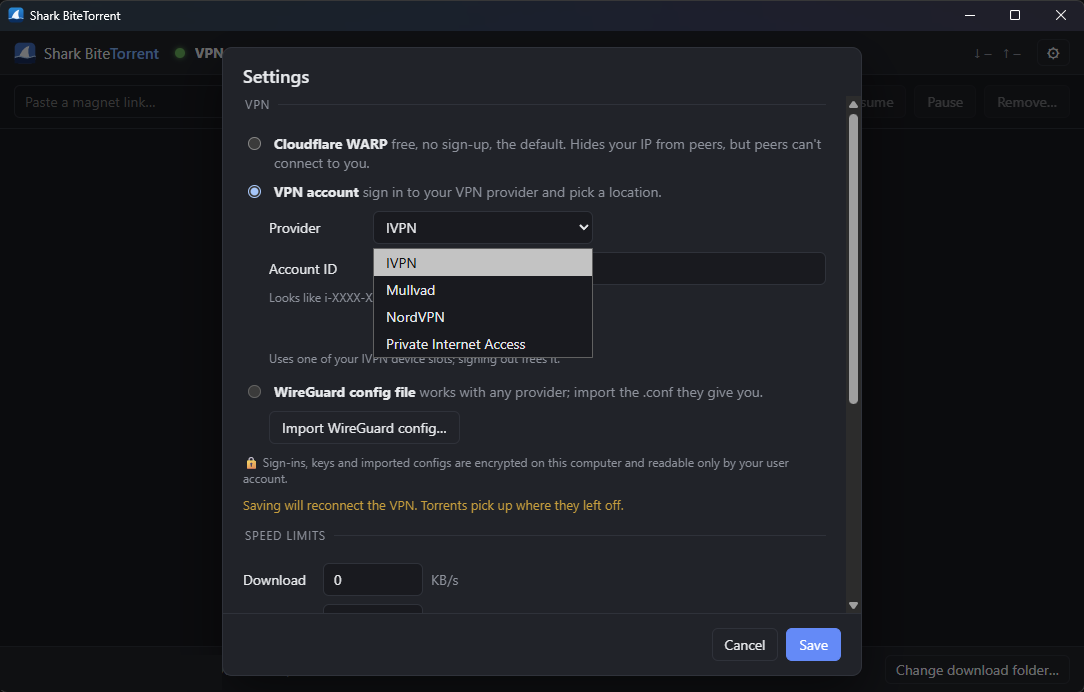The width and height of the screenshot is (1084, 692).
Task: Click the yellow 'Saving will reconnect the VPN' note
Action: click(x=433, y=505)
